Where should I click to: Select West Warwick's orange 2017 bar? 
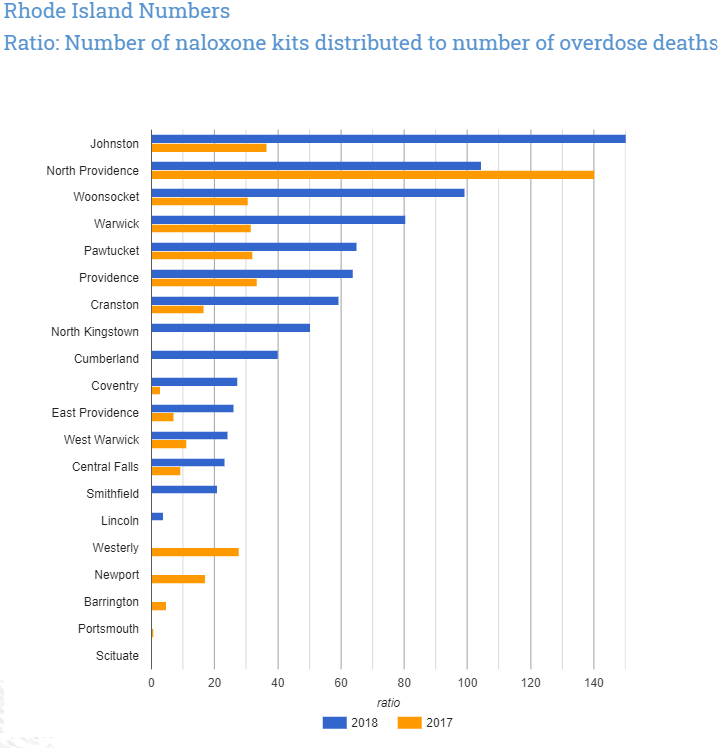click(169, 444)
